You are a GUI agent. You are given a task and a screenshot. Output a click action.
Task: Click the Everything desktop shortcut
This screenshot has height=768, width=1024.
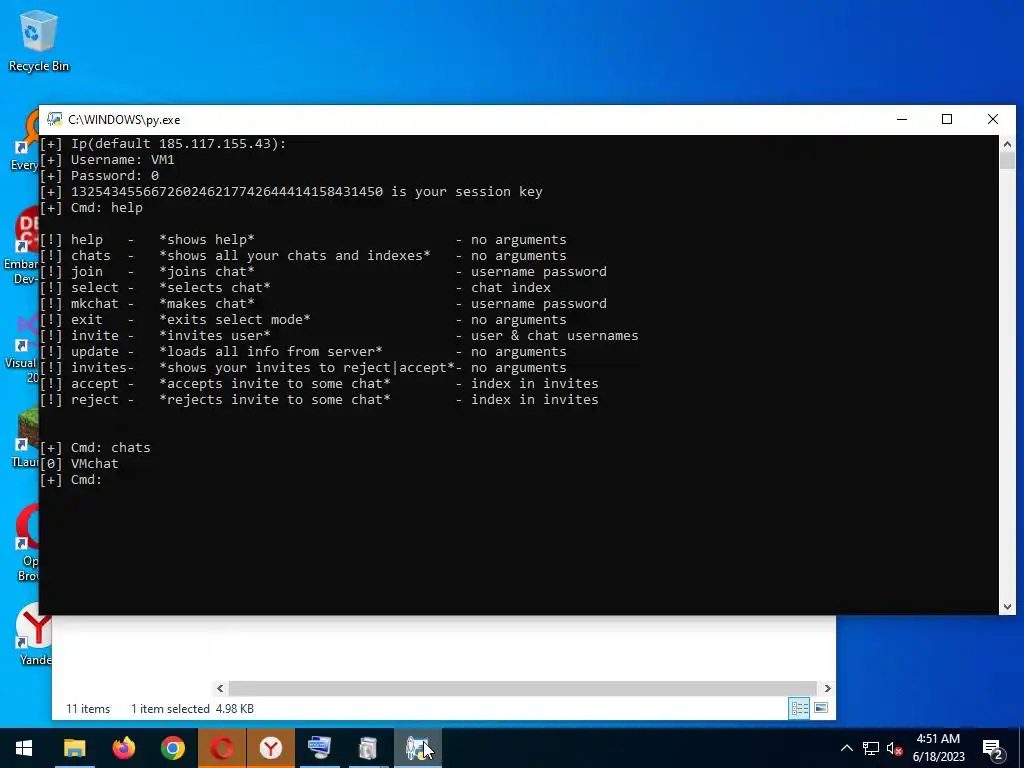tap(26, 140)
